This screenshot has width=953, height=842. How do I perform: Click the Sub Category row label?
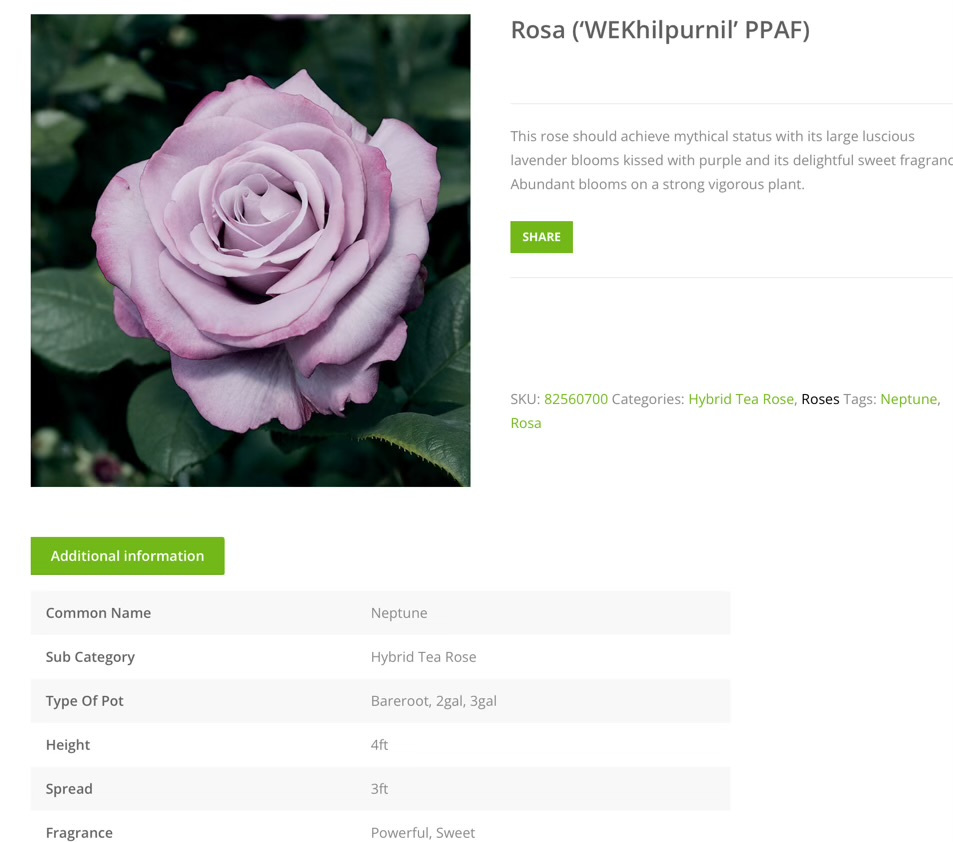(x=90, y=657)
